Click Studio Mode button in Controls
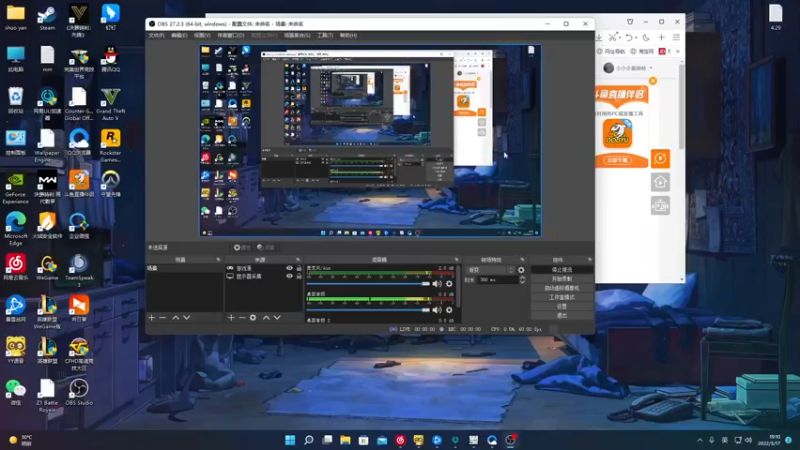800x450 pixels. pyautogui.click(x=562, y=297)
